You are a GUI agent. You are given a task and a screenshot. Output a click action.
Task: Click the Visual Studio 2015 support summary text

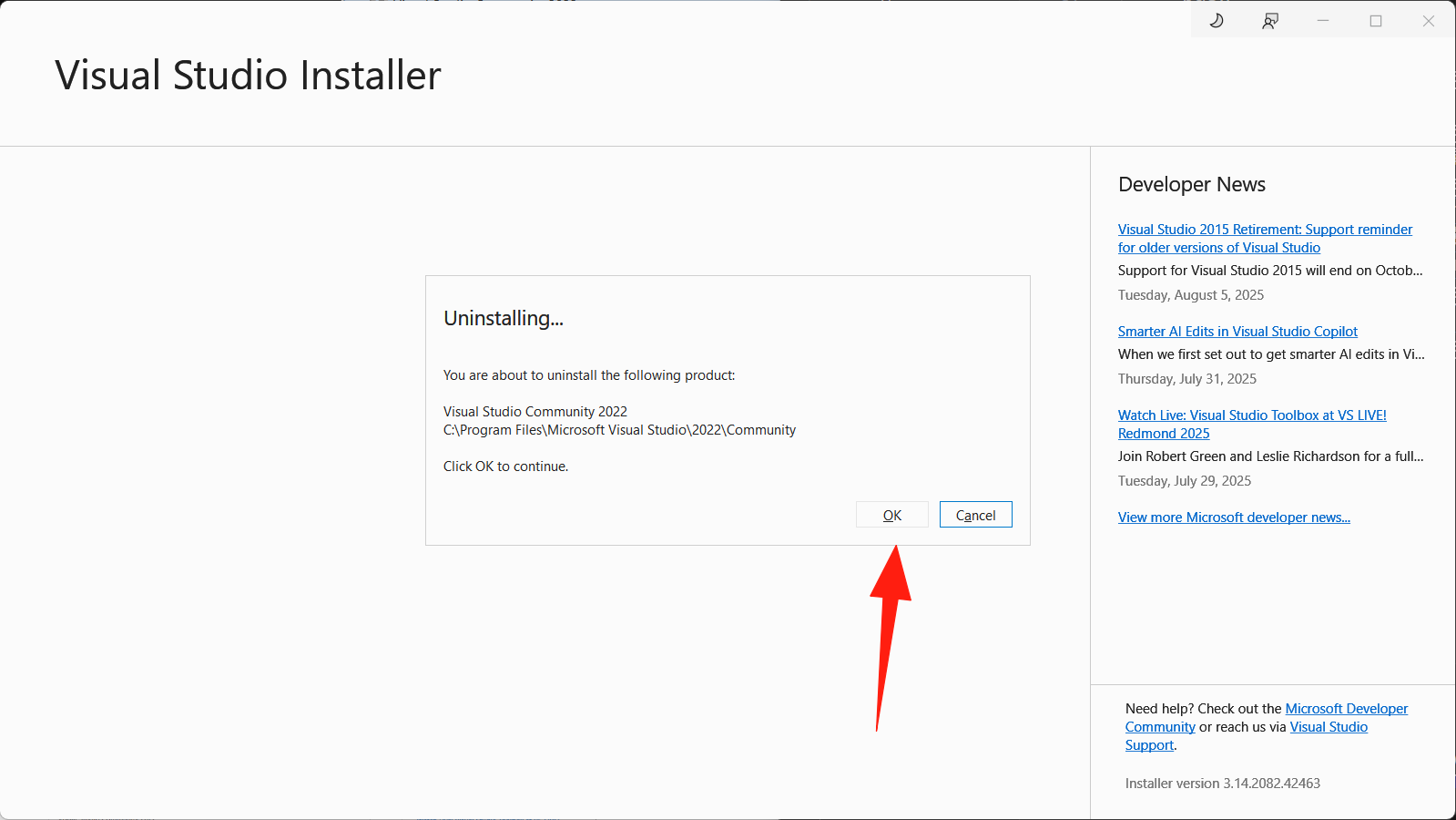coord(1269,271)
